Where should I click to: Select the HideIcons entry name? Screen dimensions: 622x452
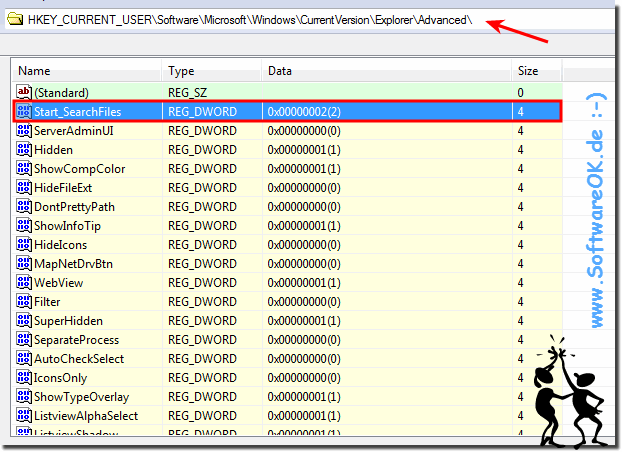pos(60,245)
